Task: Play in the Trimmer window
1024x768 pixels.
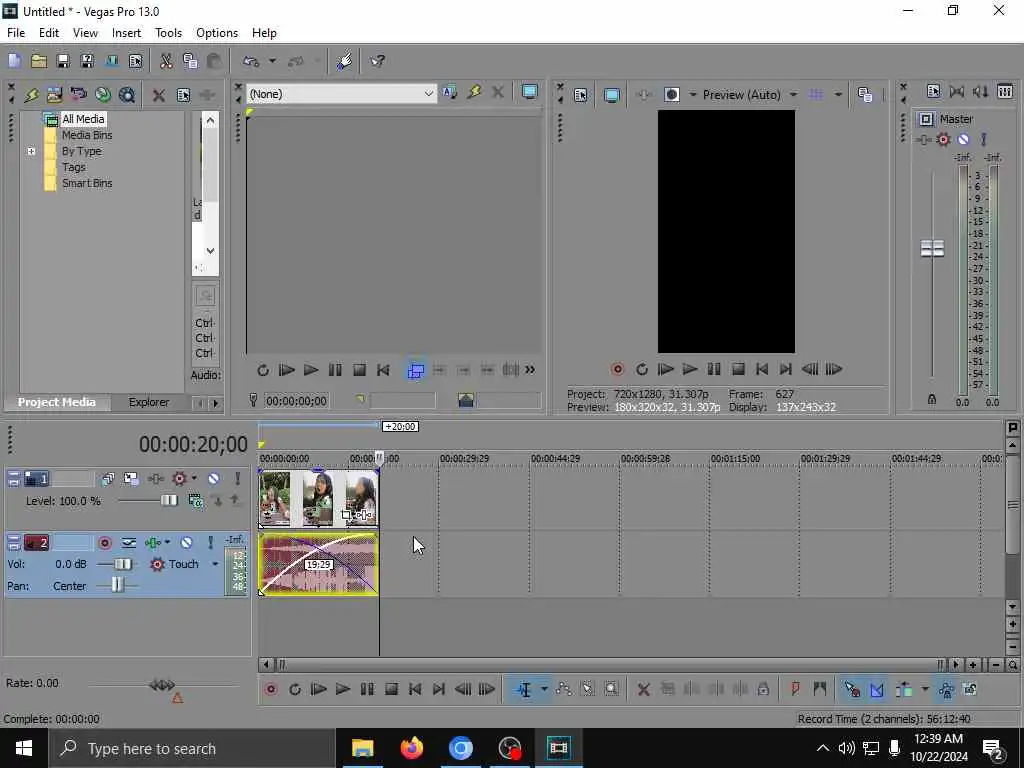Action: (x=311, y=370)
